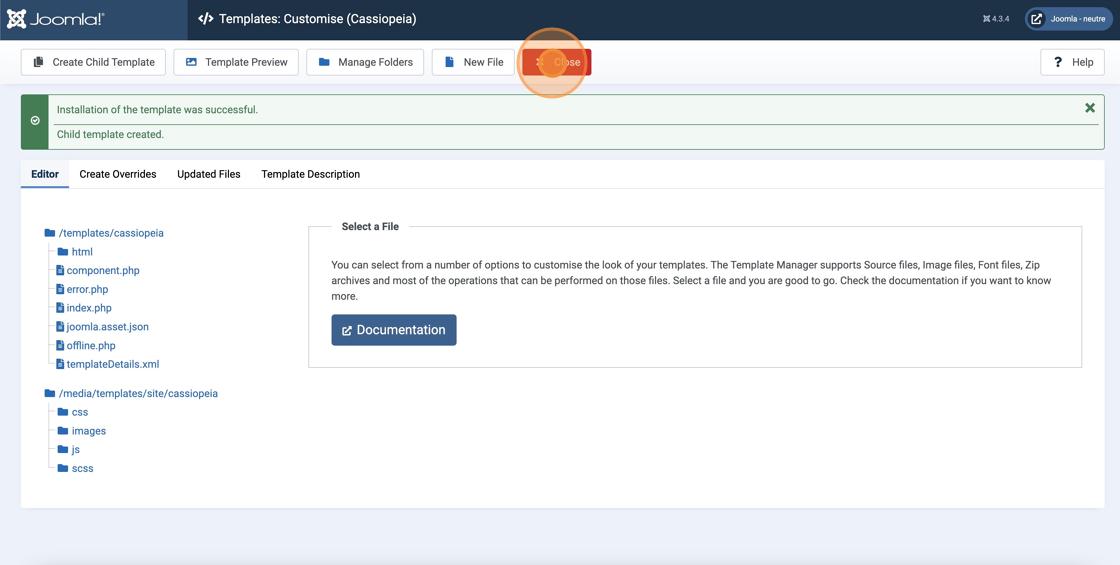
Task: Open the Joomla - neutre site link
Action: tap(1068, 19)
